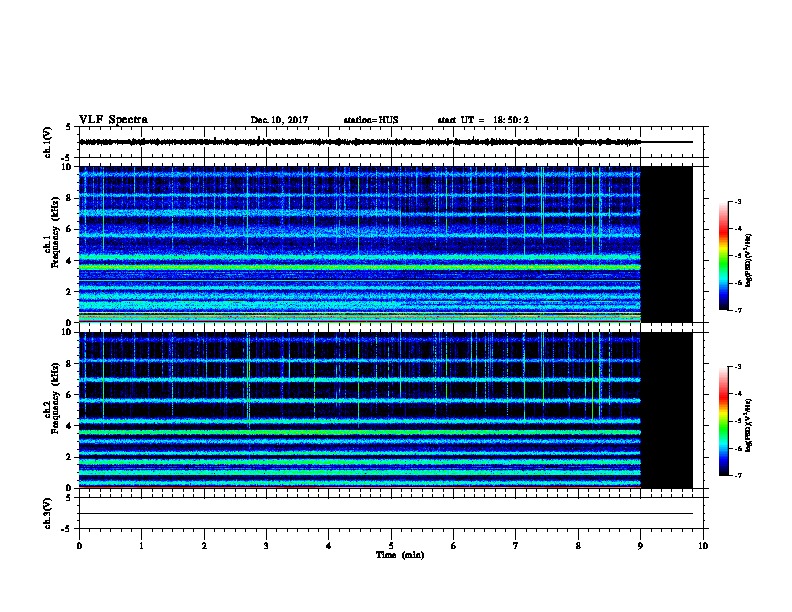Click time-axis tick label "6"
792x612 pixels.
[454, 546]
